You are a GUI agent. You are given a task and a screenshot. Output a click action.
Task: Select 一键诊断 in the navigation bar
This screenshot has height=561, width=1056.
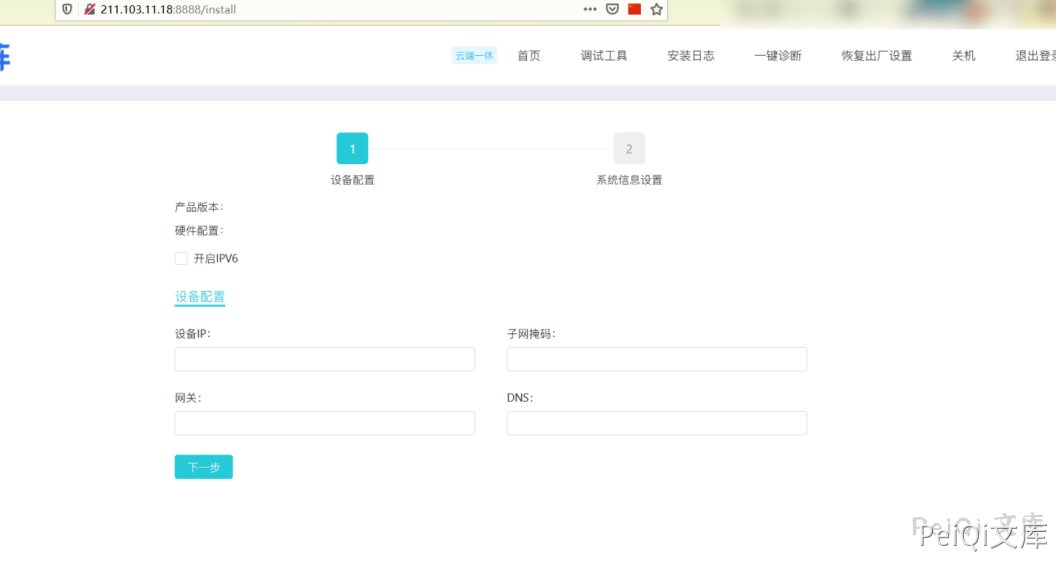(778, 56)
